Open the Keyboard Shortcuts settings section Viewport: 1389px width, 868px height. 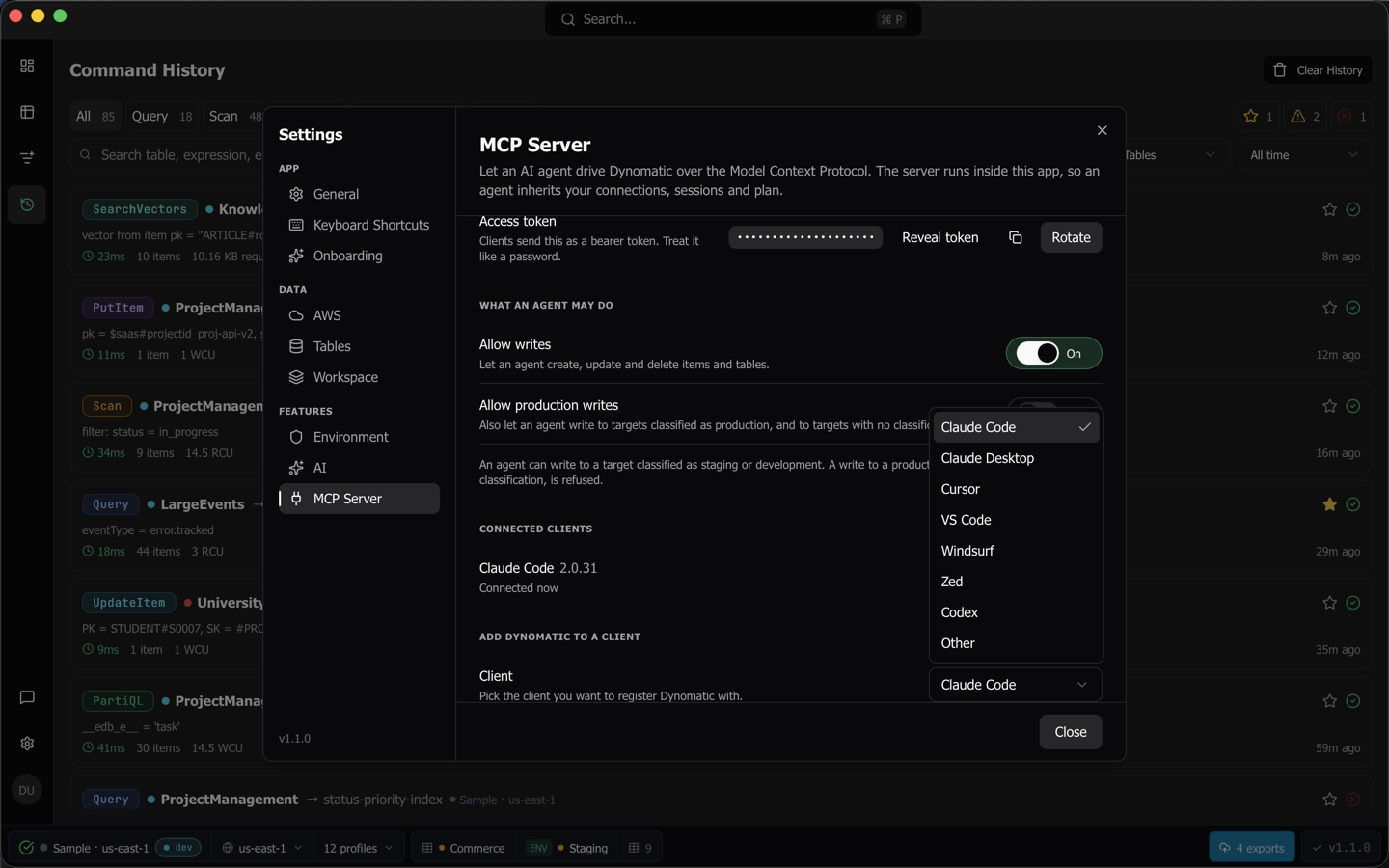pos(359,225)
